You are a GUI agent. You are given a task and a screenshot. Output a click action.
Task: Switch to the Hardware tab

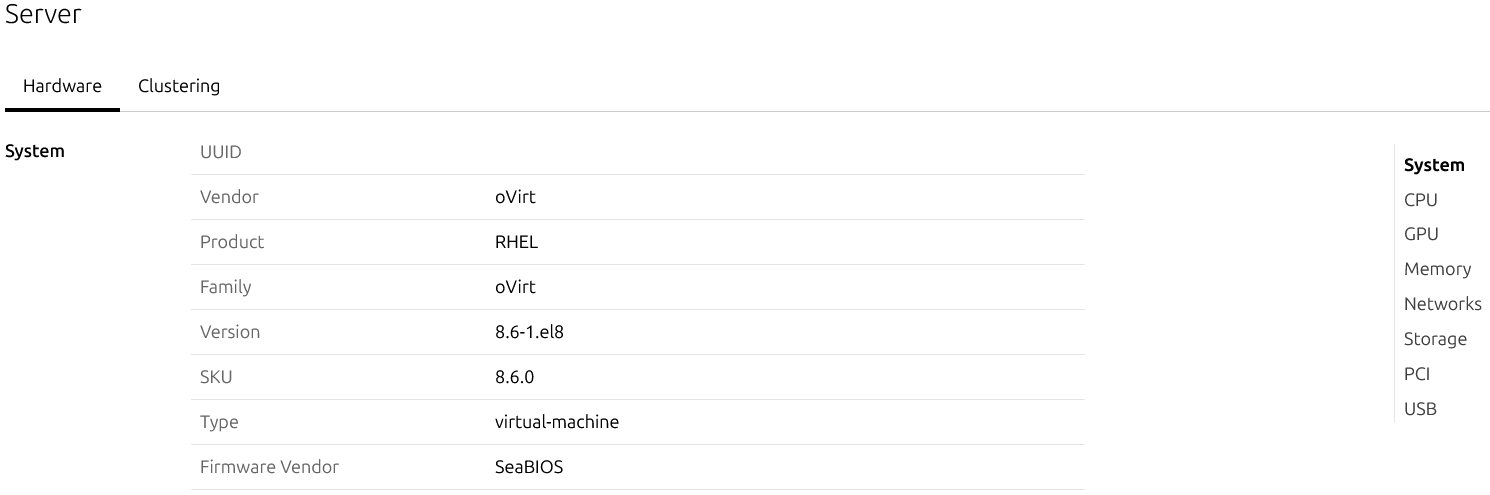[x=62, y=86]
